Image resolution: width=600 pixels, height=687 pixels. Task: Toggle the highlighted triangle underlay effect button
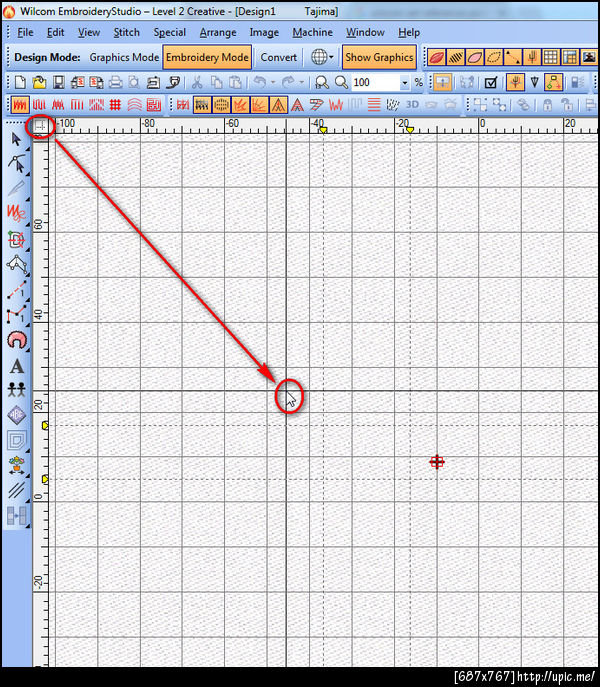[x=278, y=105]
